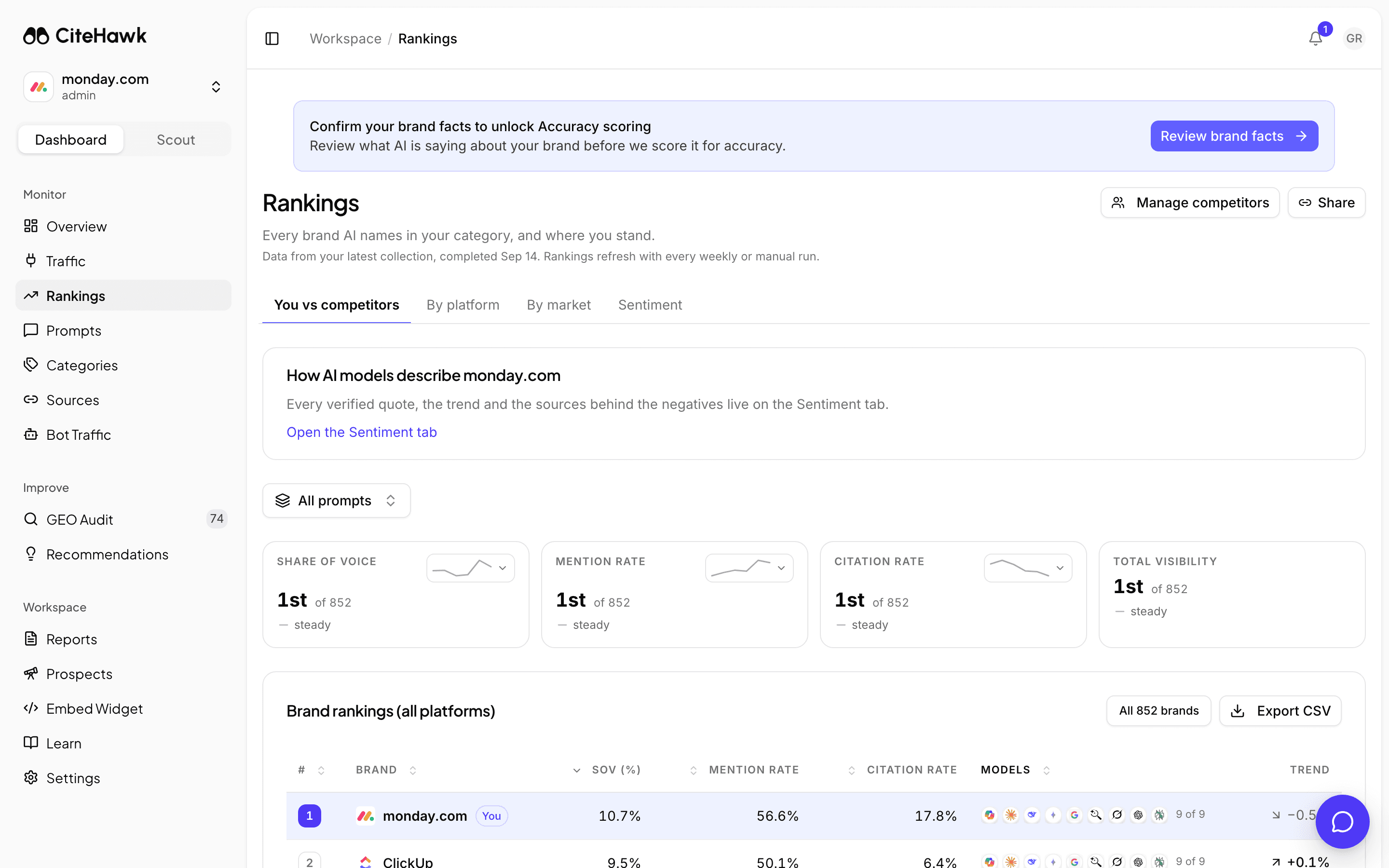Viewport: 1389px width, 868px height.
Task: Click the monday.com brand row name
Action: pyautogui.click(x=425, y=816)
